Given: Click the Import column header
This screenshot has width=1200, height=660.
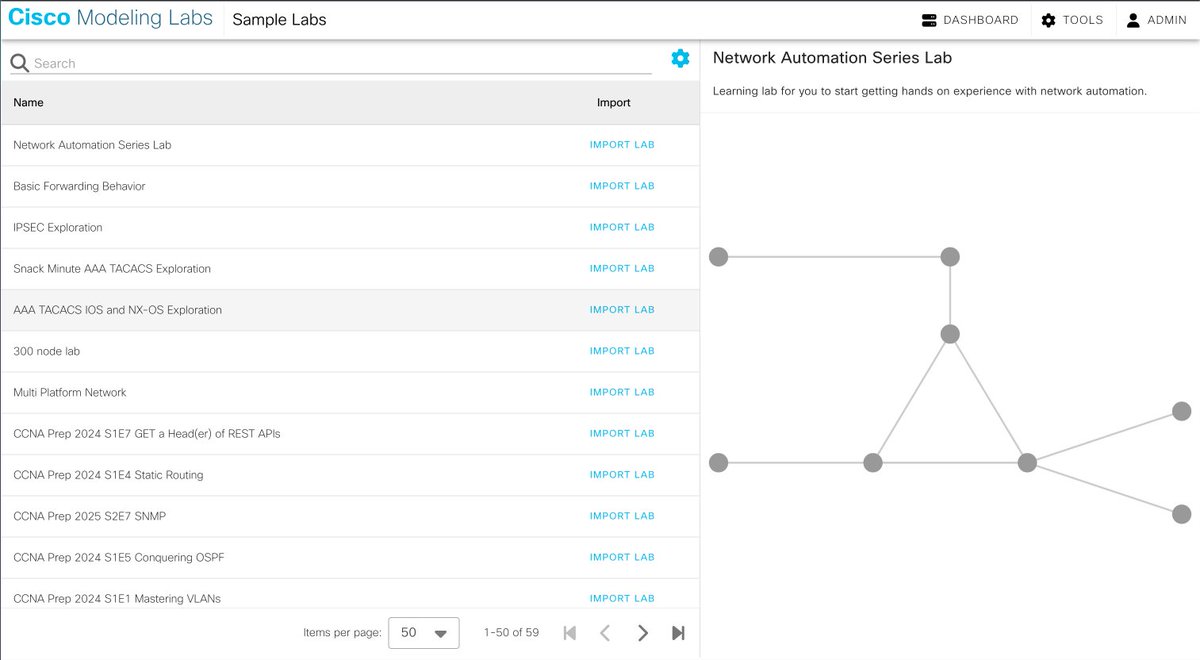Looking at the screenshot, I should coord(614,102).
